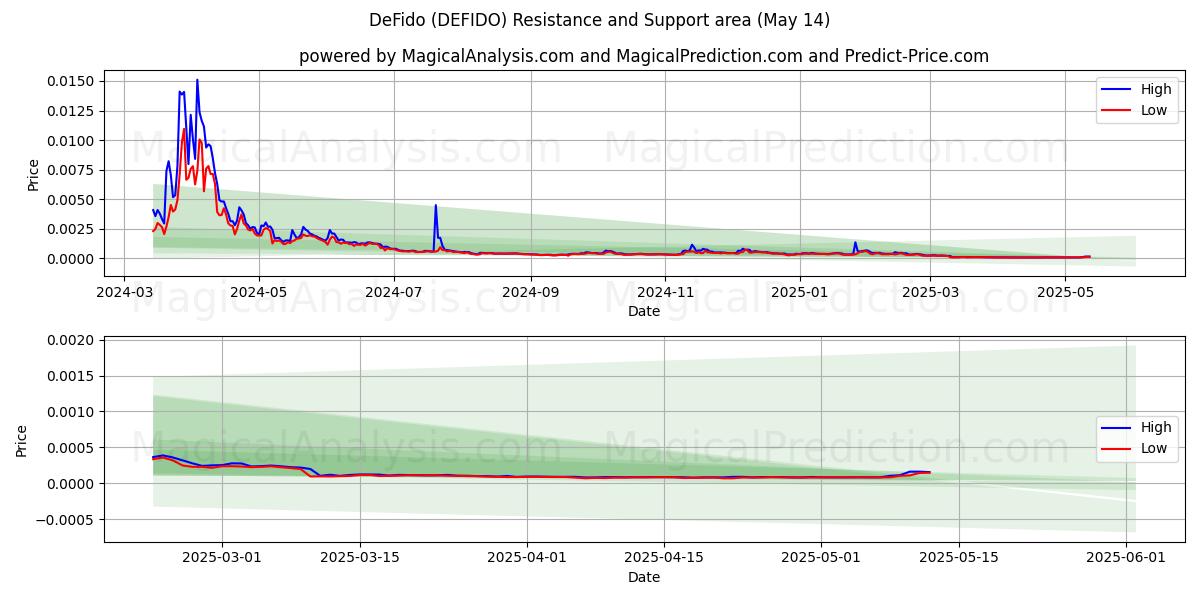This screenshot has height=600, width=1200.
Task: Click the highest blue peak near 0.0150
Action: 197,81
